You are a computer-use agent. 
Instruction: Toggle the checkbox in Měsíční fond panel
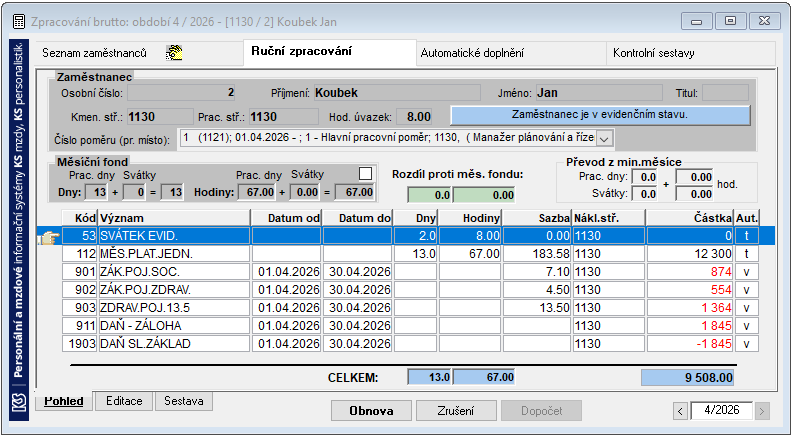tap(365, 174)
